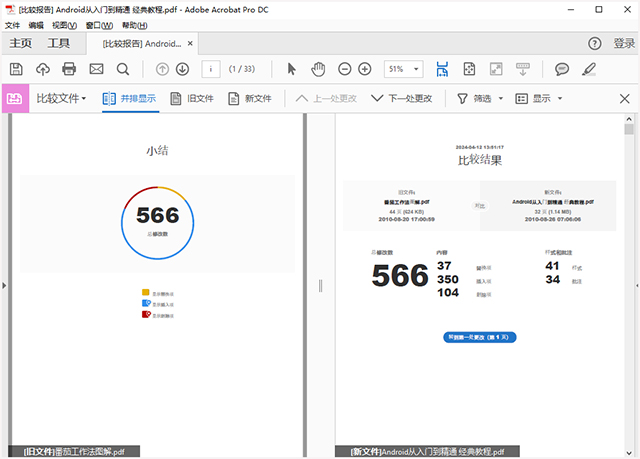Show only the old file view
The image size is (640, 459).
pyautogui.click(x=192, y=99)
